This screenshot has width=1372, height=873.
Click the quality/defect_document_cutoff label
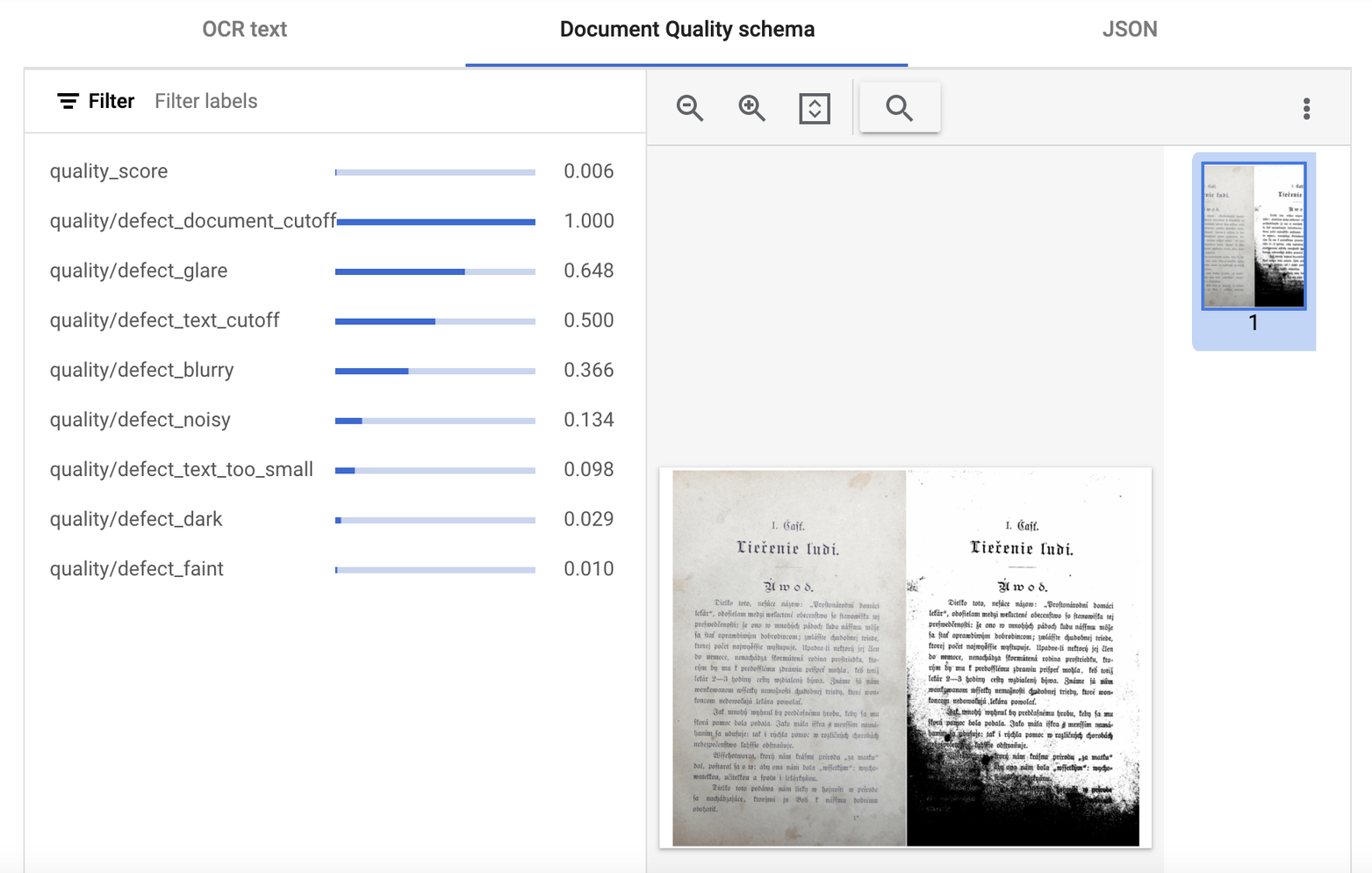193,220
